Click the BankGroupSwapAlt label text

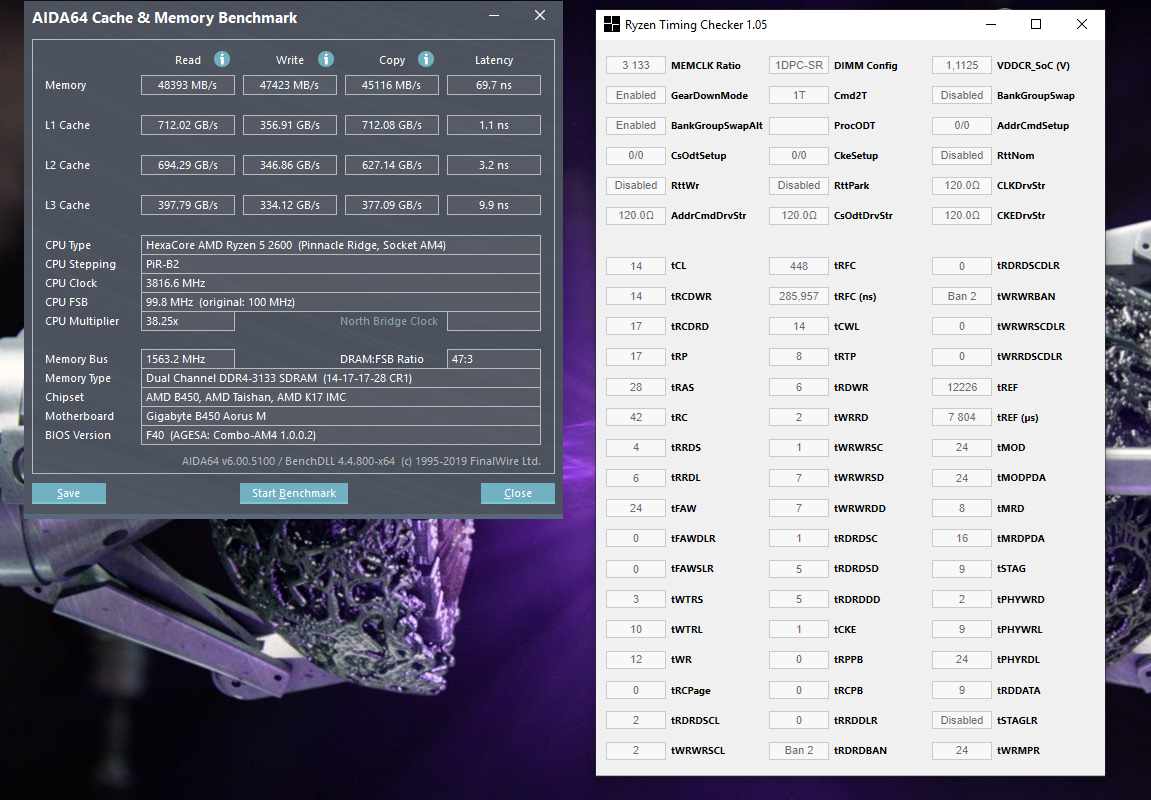point(716,126)
